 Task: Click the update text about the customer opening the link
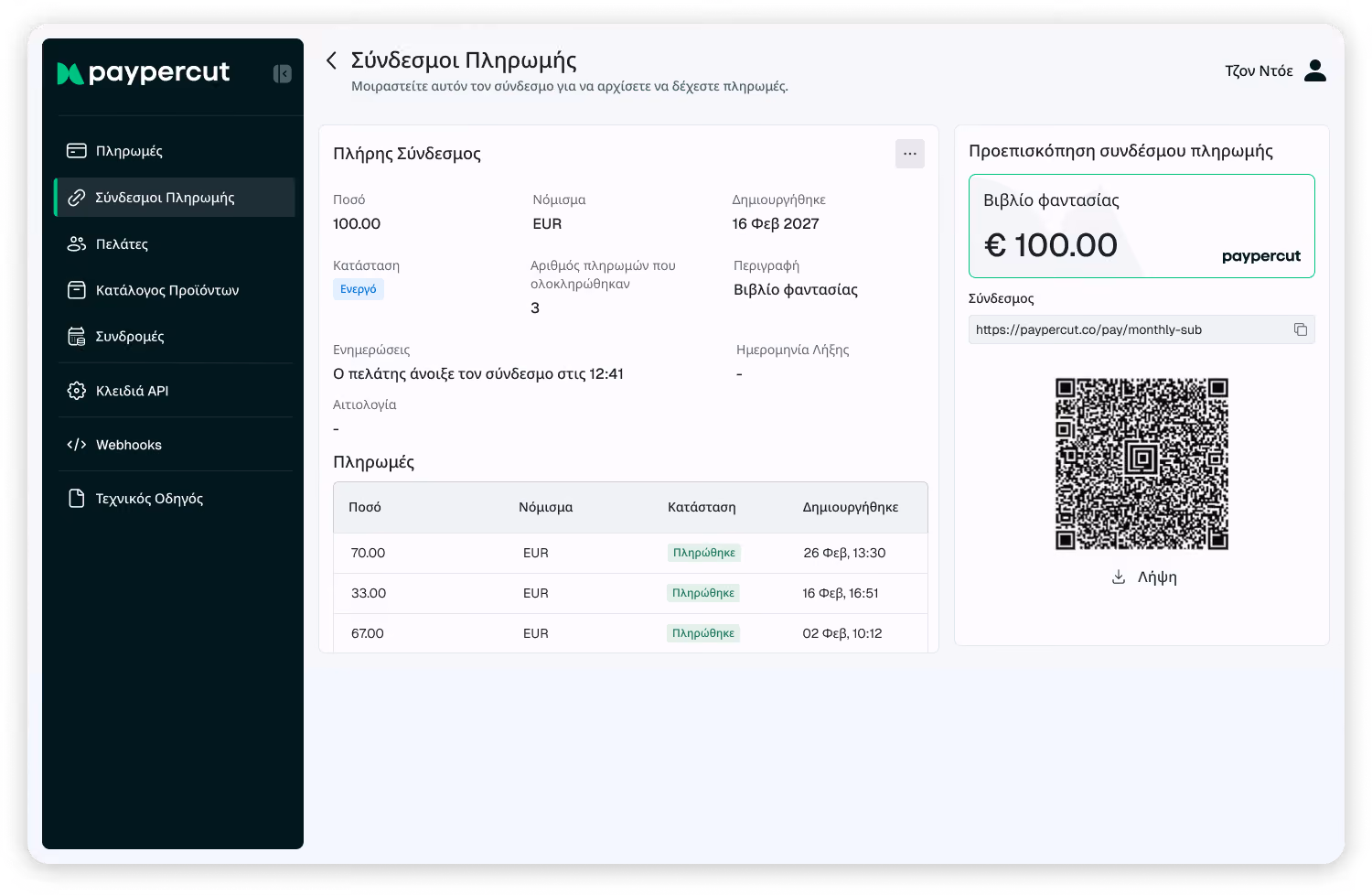click(x=478, y=373)
